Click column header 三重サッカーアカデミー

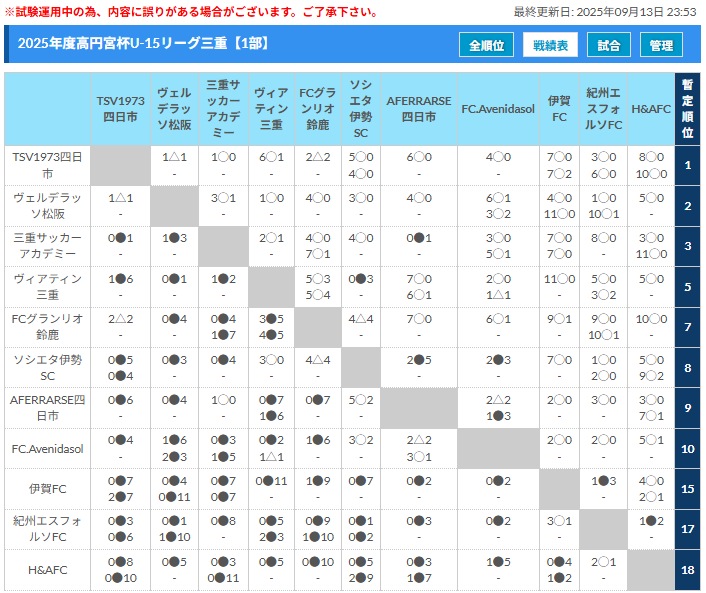(223, 109)
